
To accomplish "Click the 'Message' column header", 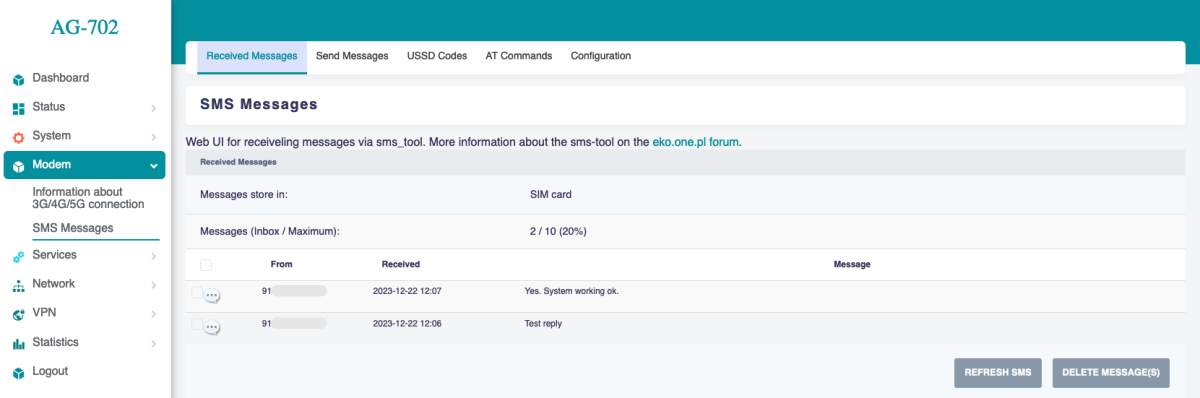I will [852, 264].
